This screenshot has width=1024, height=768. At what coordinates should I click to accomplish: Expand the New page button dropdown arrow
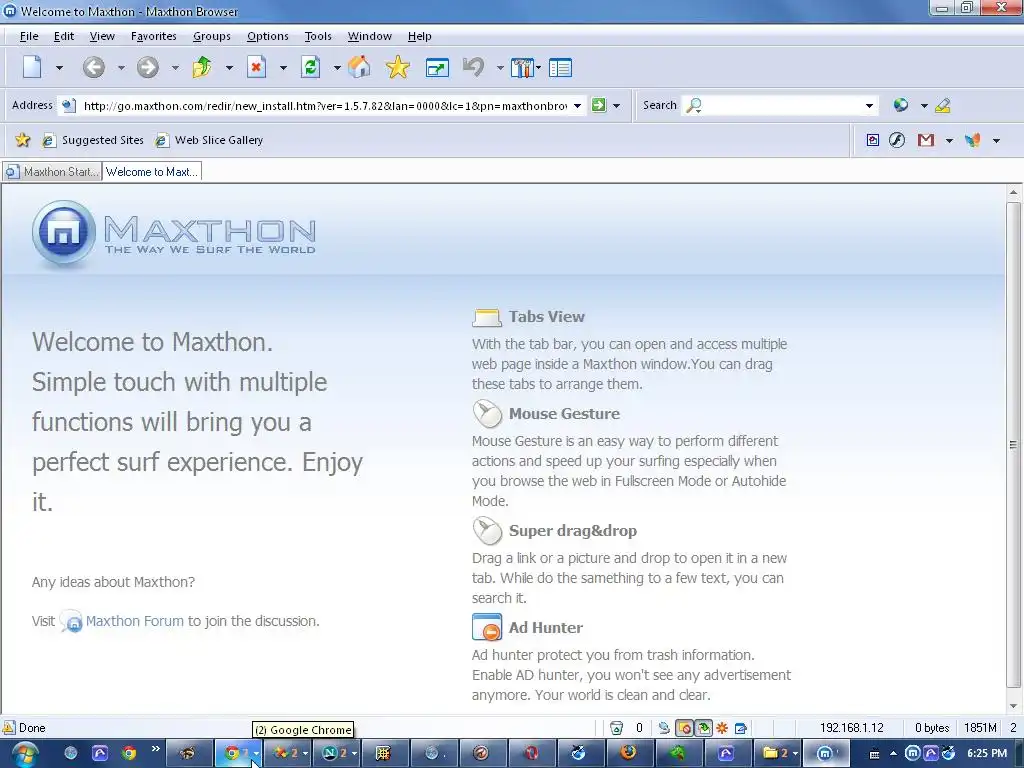click(x=59, y=68)
